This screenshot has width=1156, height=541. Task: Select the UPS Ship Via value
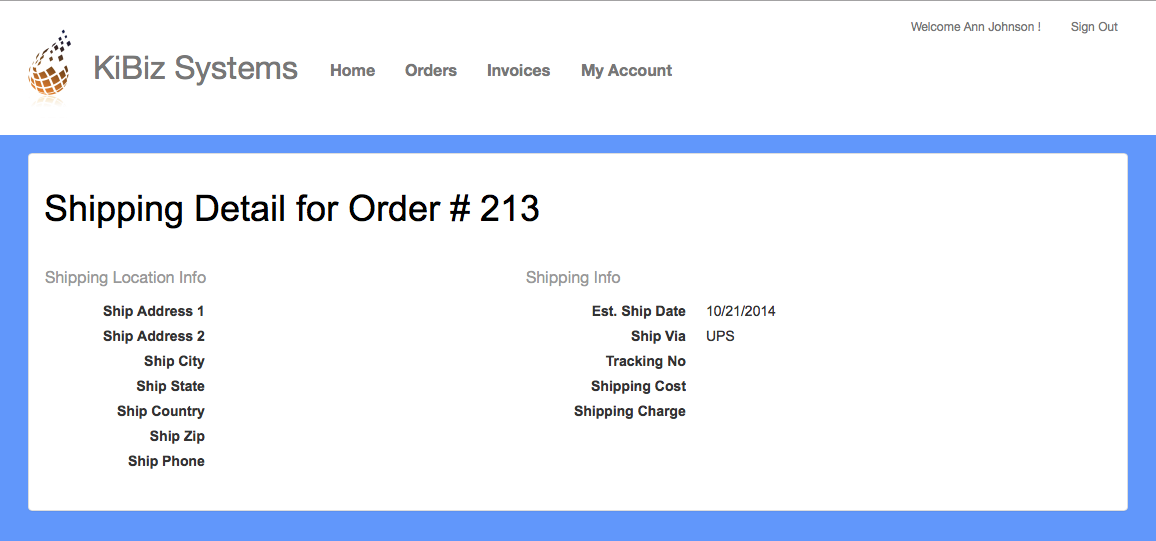click(720, 337)
